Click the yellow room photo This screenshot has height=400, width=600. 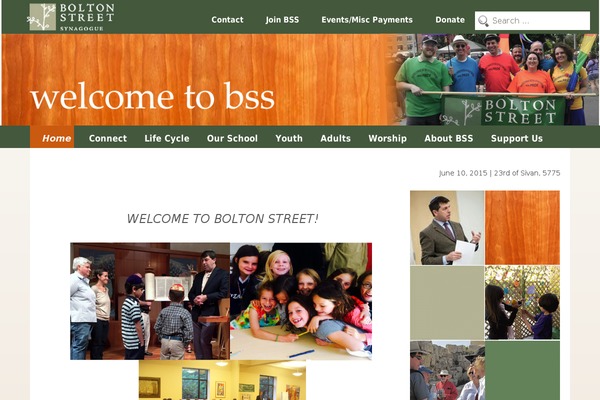[x=222, y=380]
